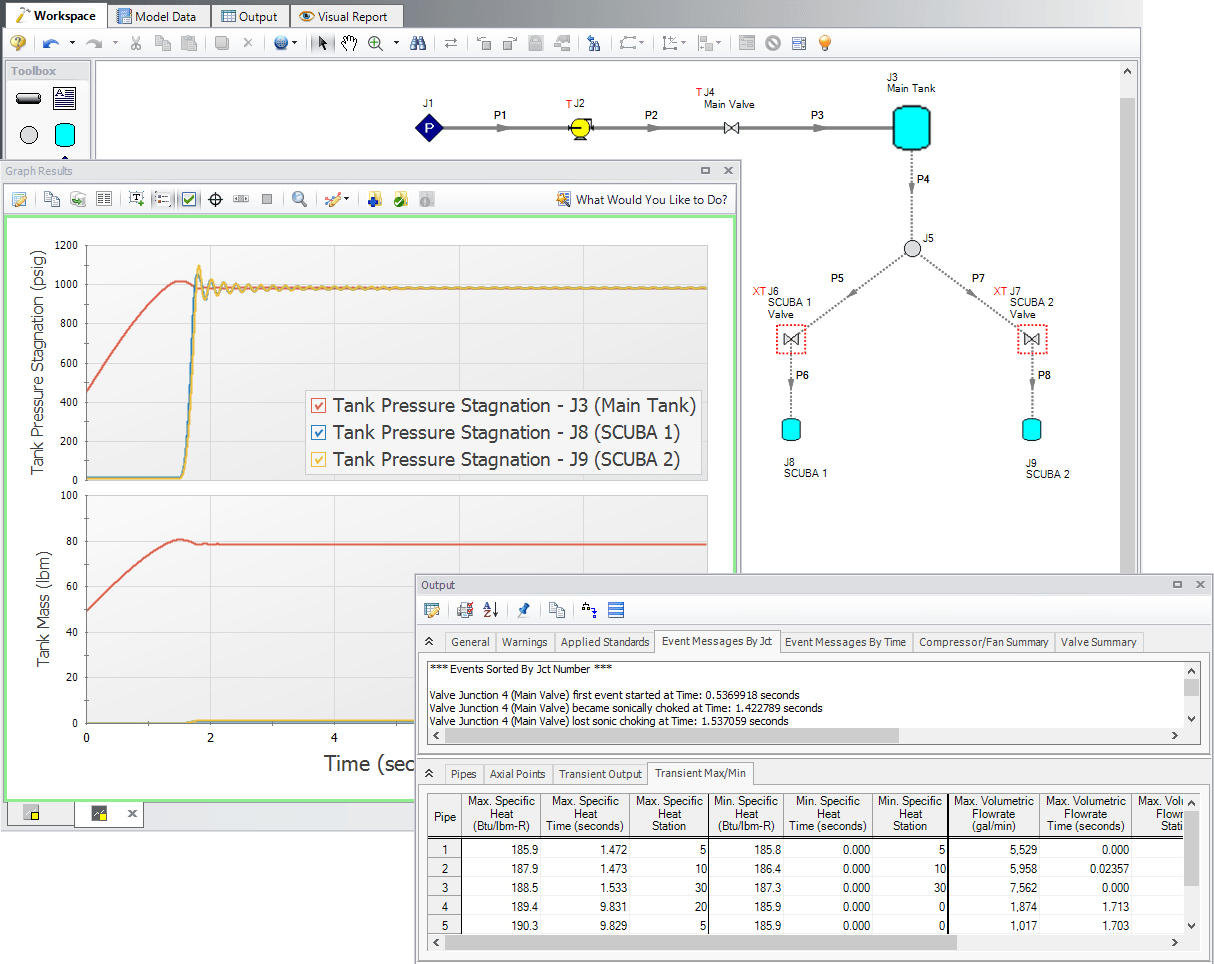Open the Zoom tool dropdown arrow
The image size is (1214, 964).
[394, 43]
